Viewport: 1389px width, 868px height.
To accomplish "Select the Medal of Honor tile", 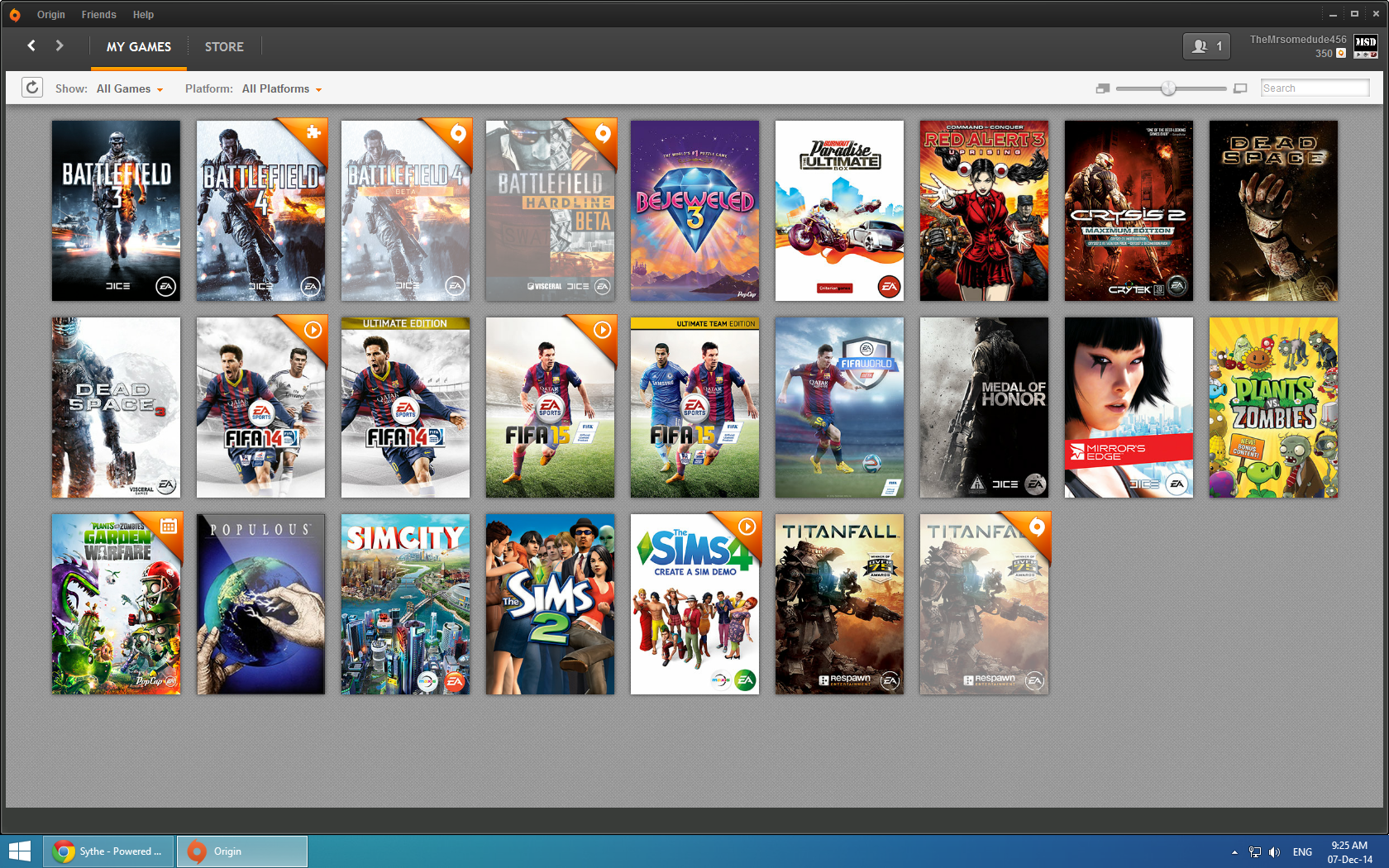I will coord(984,408).
